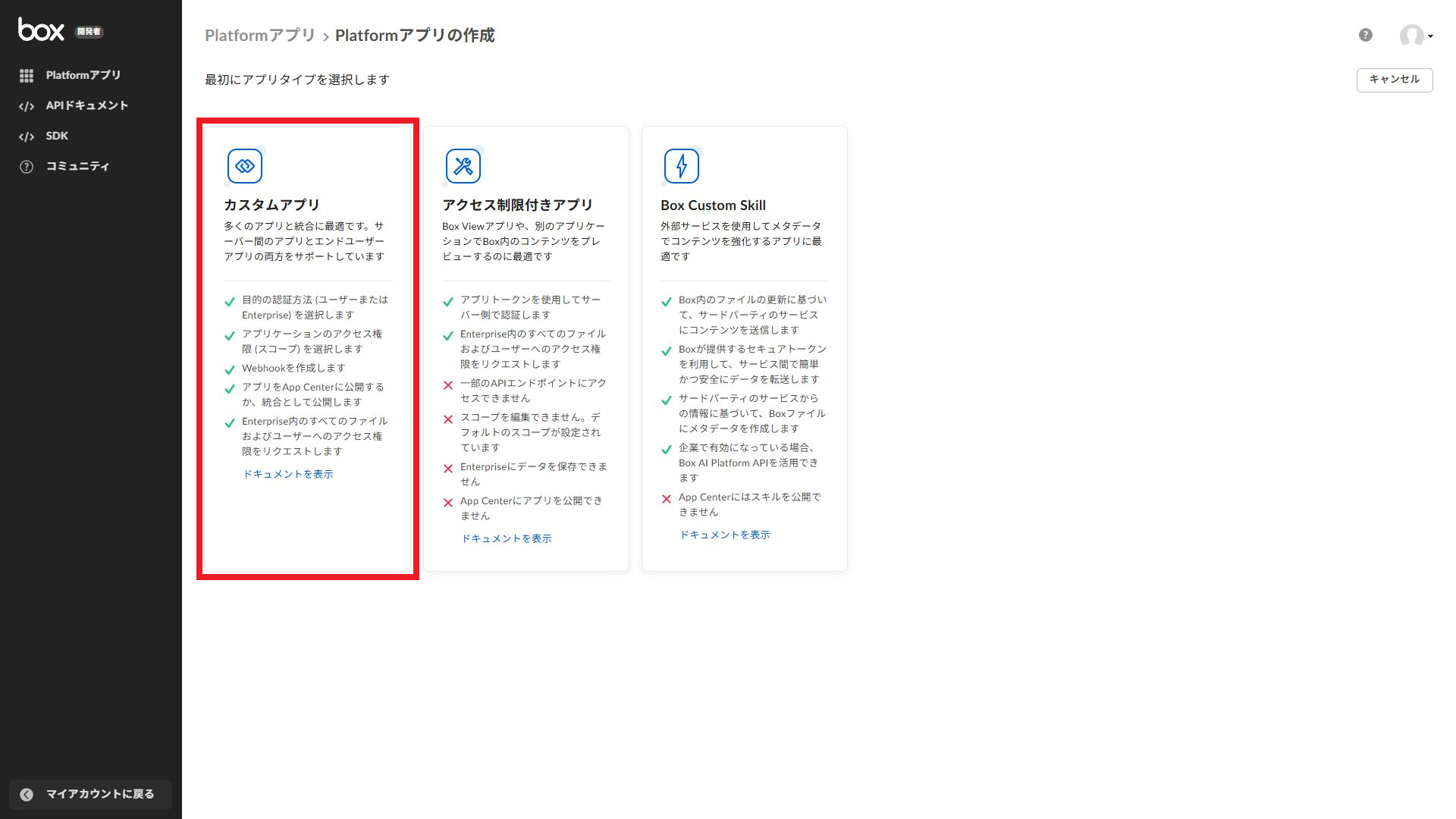Click the アクセス制限付きアプリ wrench icon
This screenshot has width=1456, height=819.
pyautogui.click(x=463, y=166)
